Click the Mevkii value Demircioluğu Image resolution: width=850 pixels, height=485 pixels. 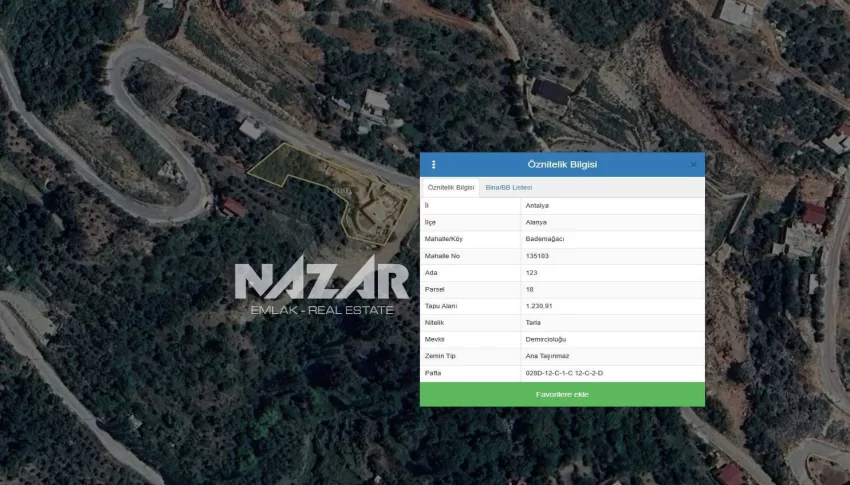click(545, 339)
